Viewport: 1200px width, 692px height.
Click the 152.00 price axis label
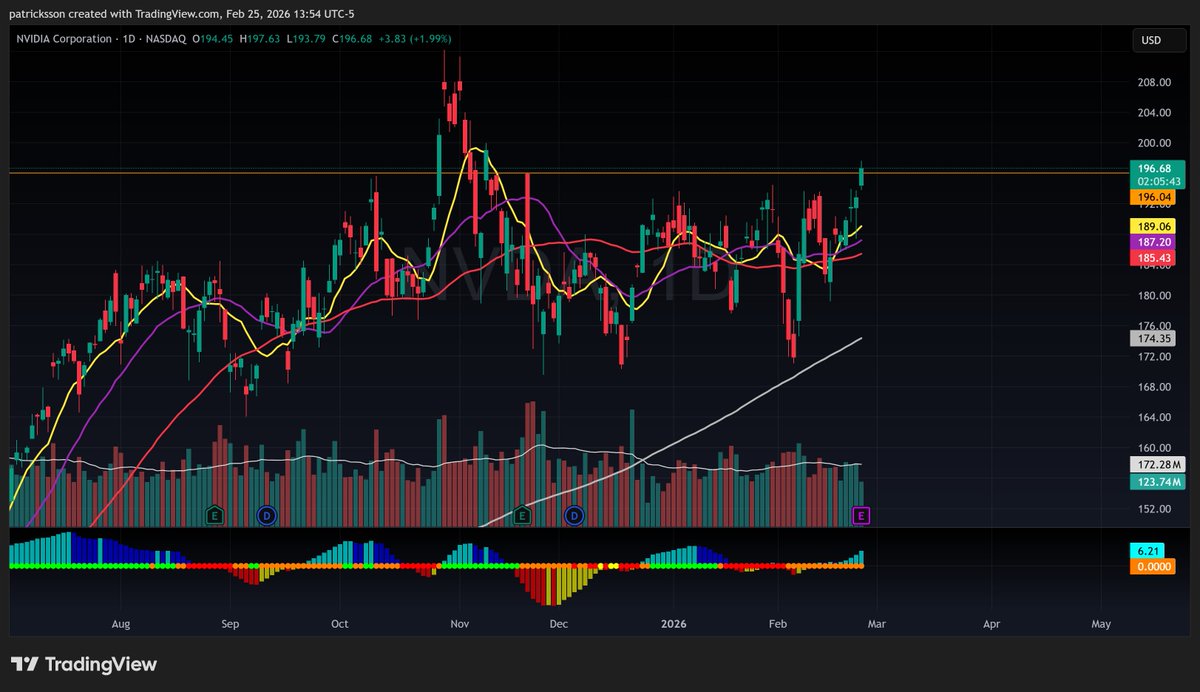coord(1154,509)
